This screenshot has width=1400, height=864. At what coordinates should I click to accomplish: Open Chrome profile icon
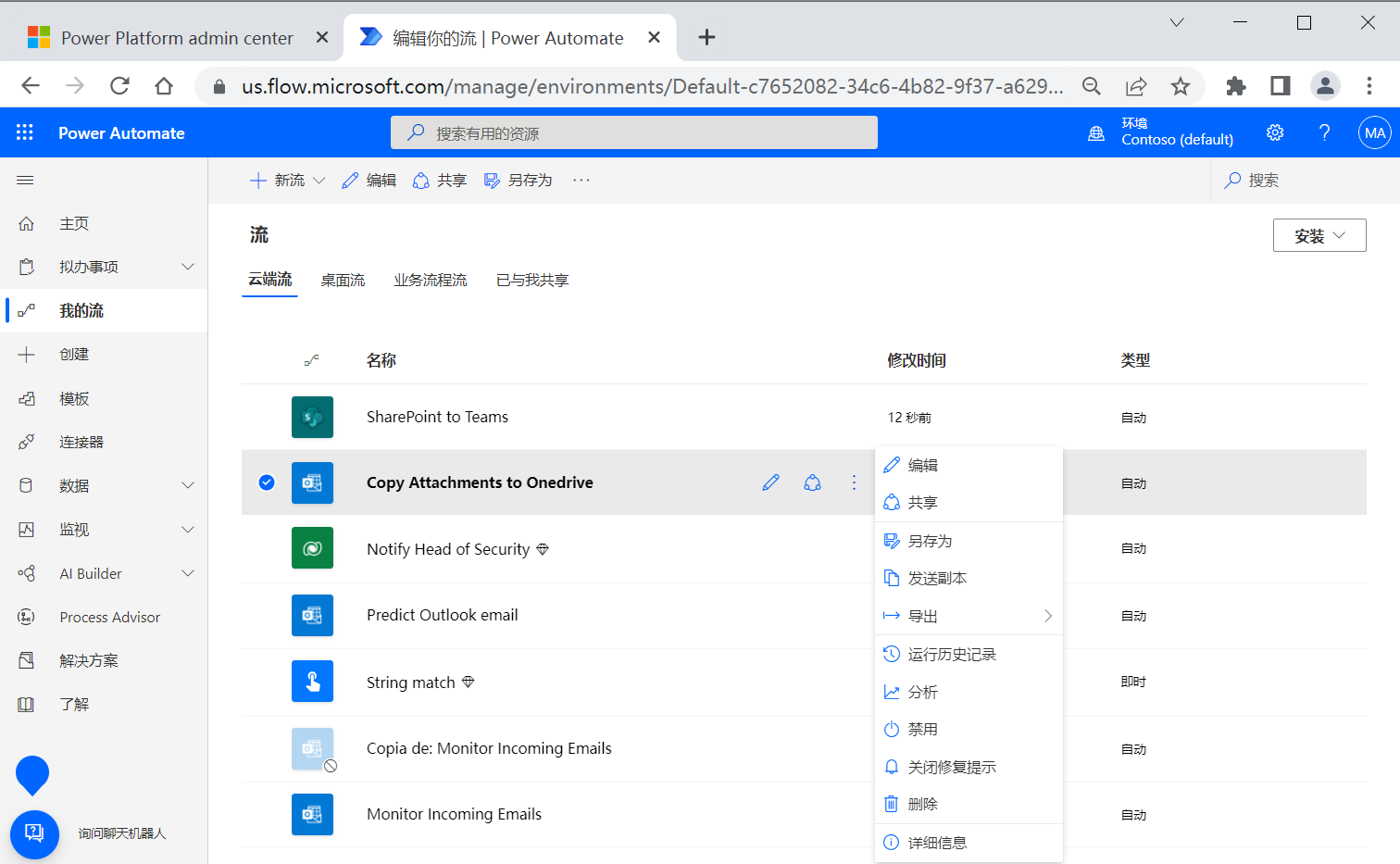1325,86
